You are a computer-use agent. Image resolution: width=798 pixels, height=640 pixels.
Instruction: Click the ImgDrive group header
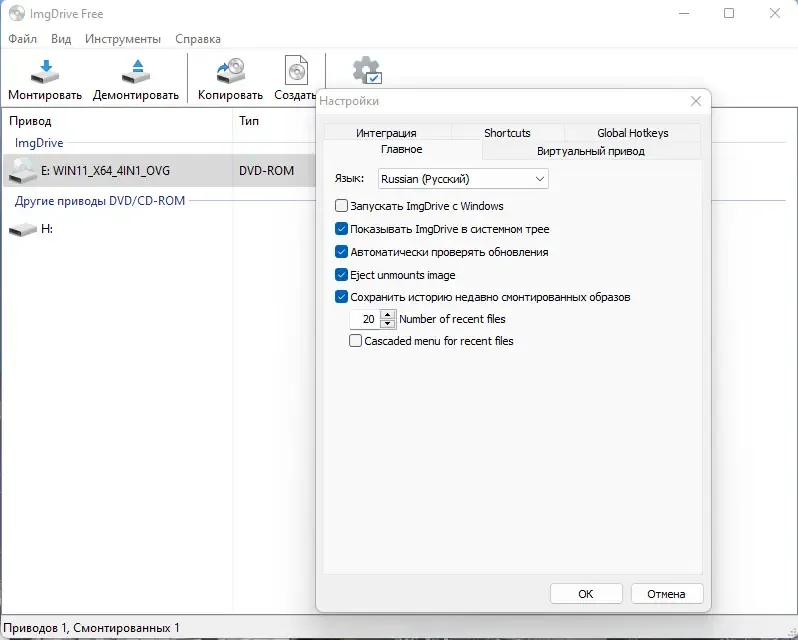tap(39, 143)
